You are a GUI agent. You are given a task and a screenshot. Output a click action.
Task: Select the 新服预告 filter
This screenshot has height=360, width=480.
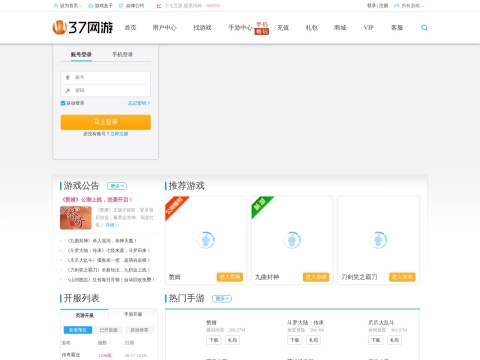click(78, 330)
